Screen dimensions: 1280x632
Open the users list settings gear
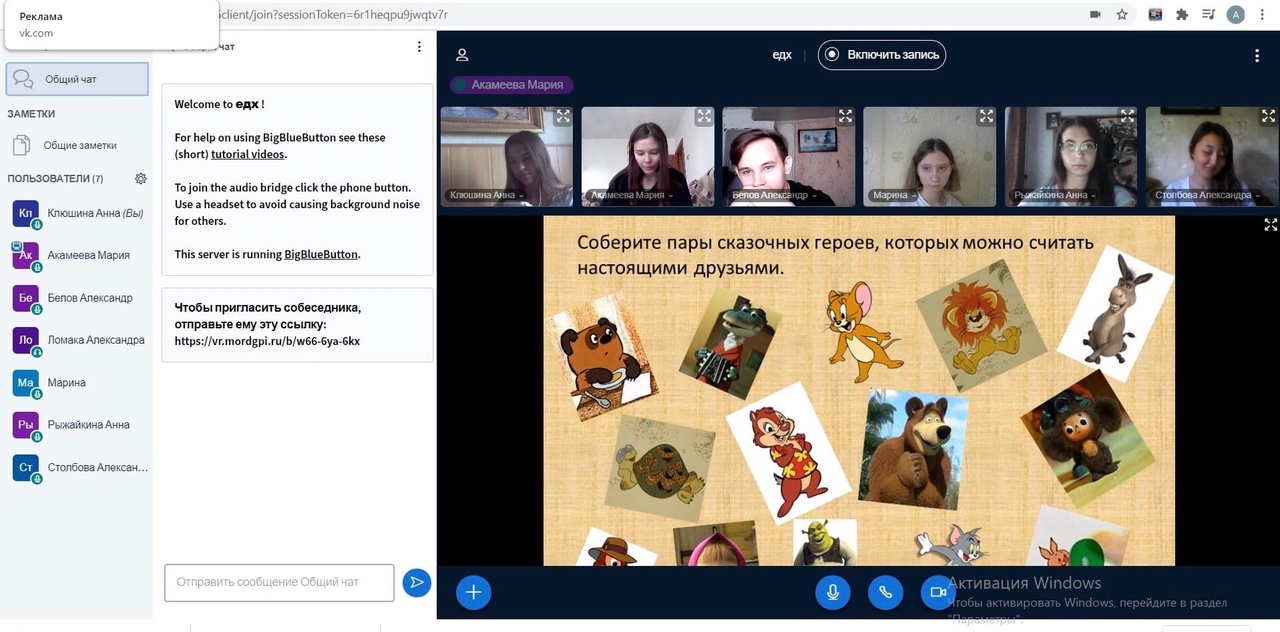141,179
